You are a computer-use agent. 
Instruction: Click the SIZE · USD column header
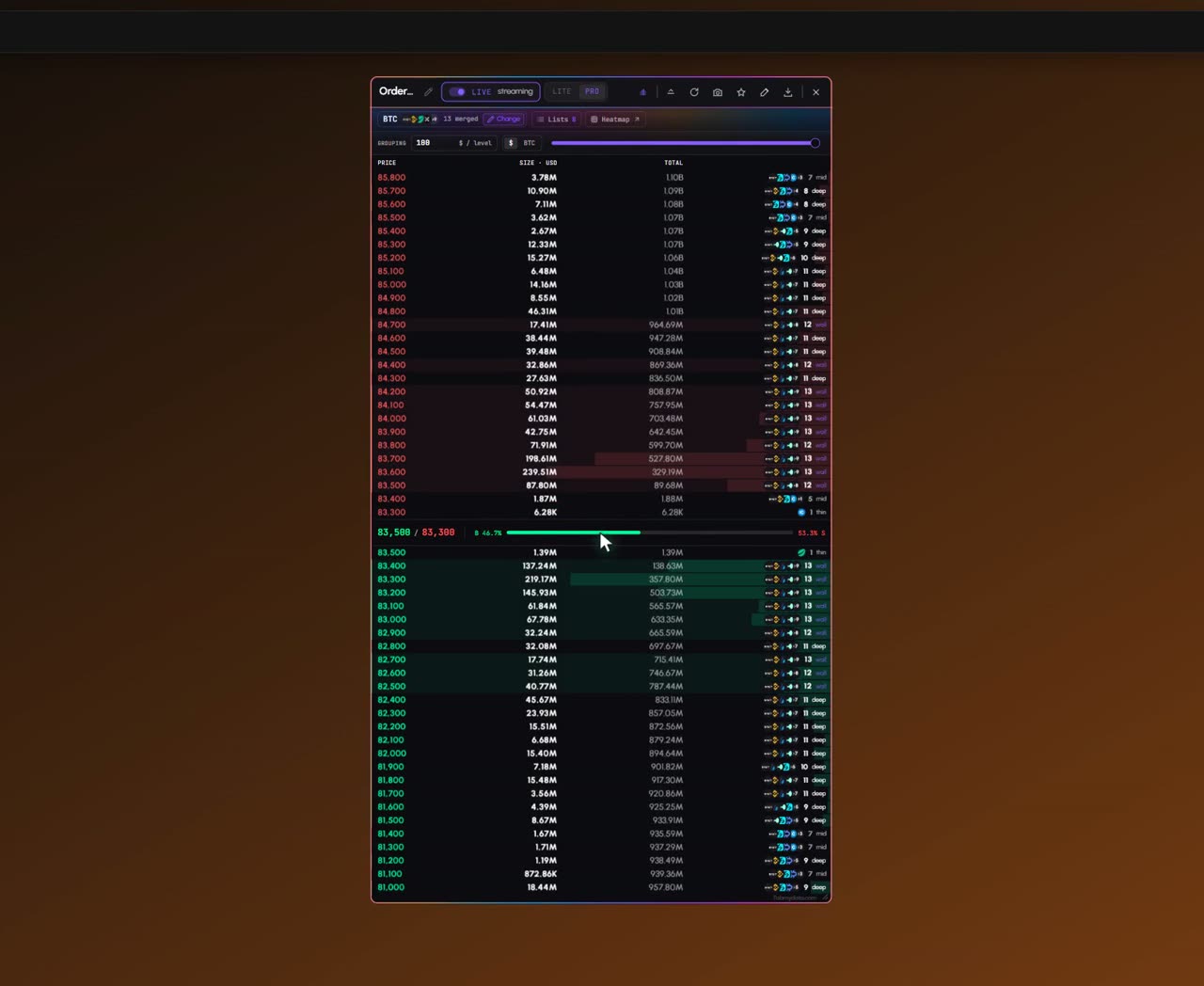538,163
